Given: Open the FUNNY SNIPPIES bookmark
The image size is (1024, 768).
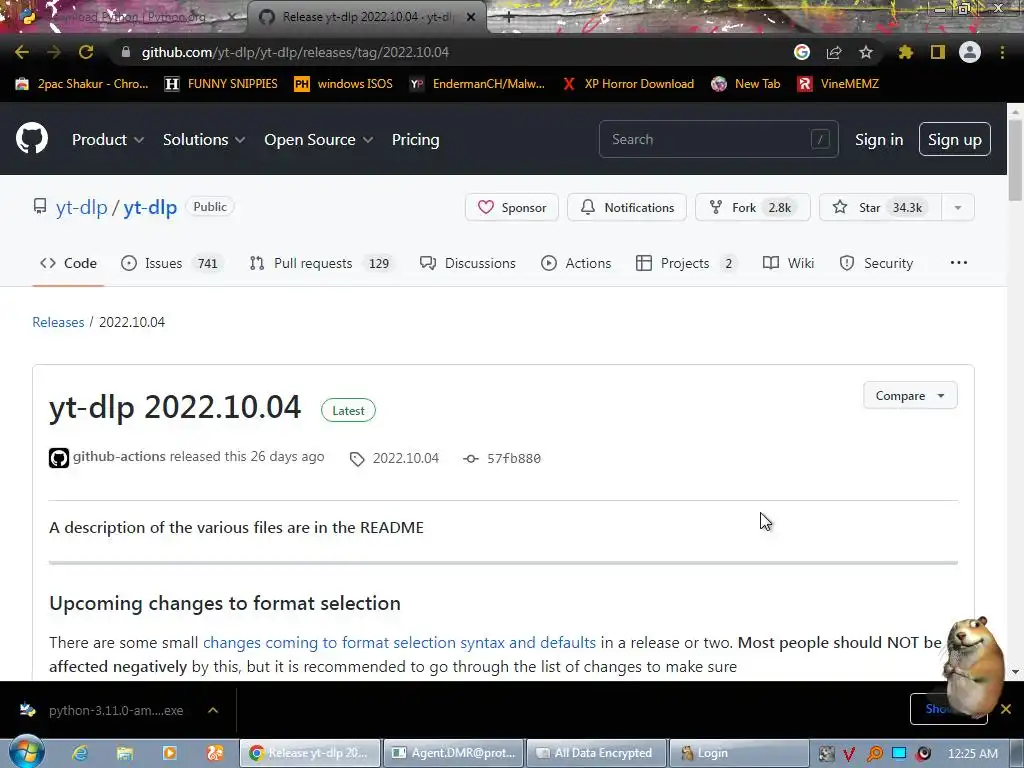Looking at the screenshot, I should point(223,84).
